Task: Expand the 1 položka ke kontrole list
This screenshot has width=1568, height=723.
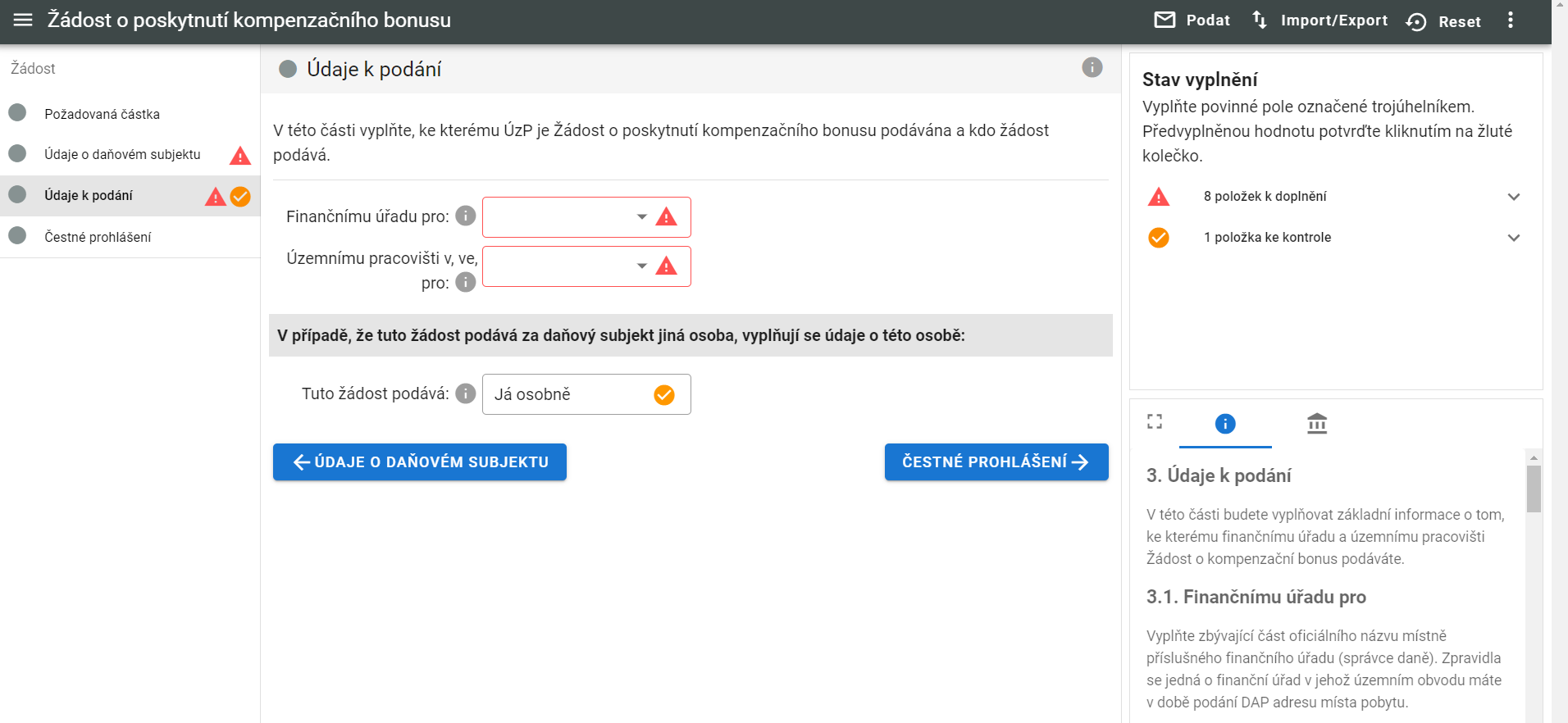Action: coord(1513,238)
